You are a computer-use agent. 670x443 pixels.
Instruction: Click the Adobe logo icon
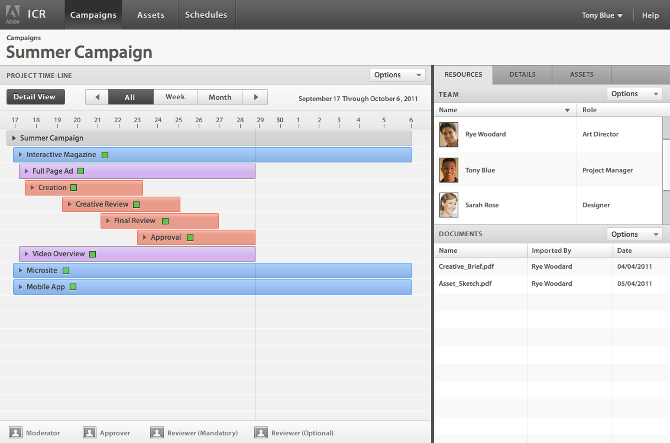tap(13, 15)
